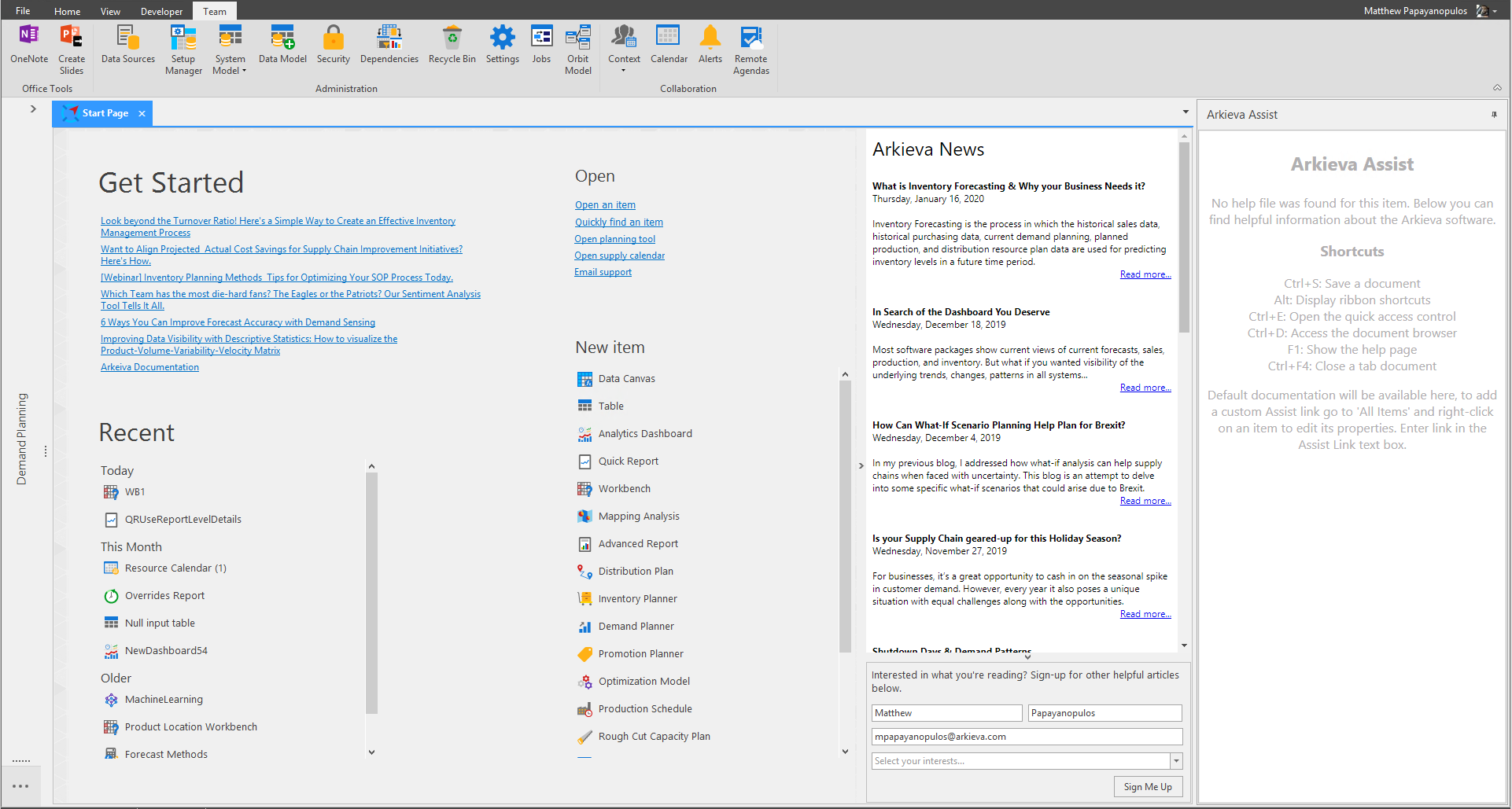Open planning tool link

[x=614, y=239]
